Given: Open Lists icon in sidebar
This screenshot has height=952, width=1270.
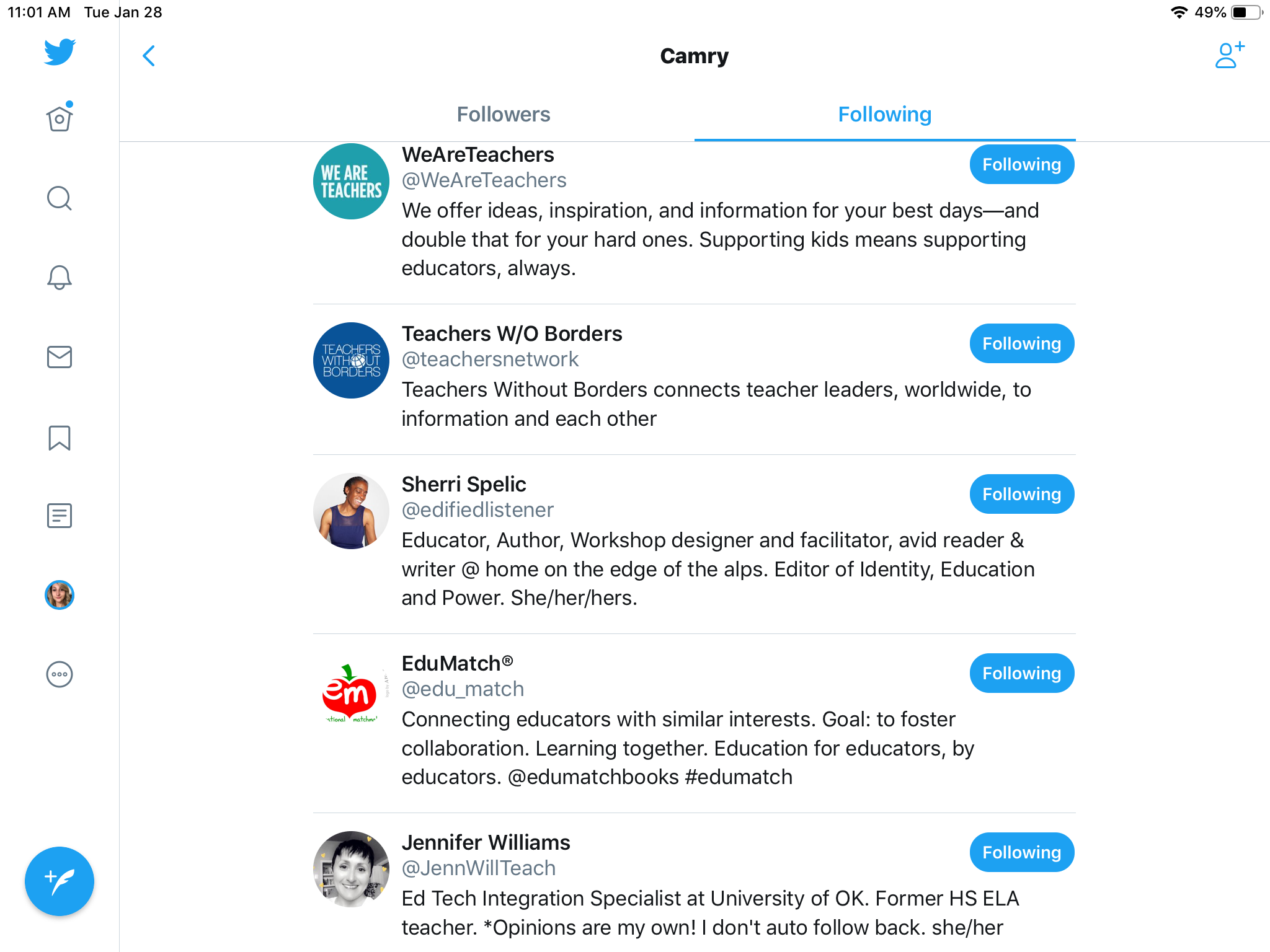Looking at the screenshot, I should click(x=60, y=516).
